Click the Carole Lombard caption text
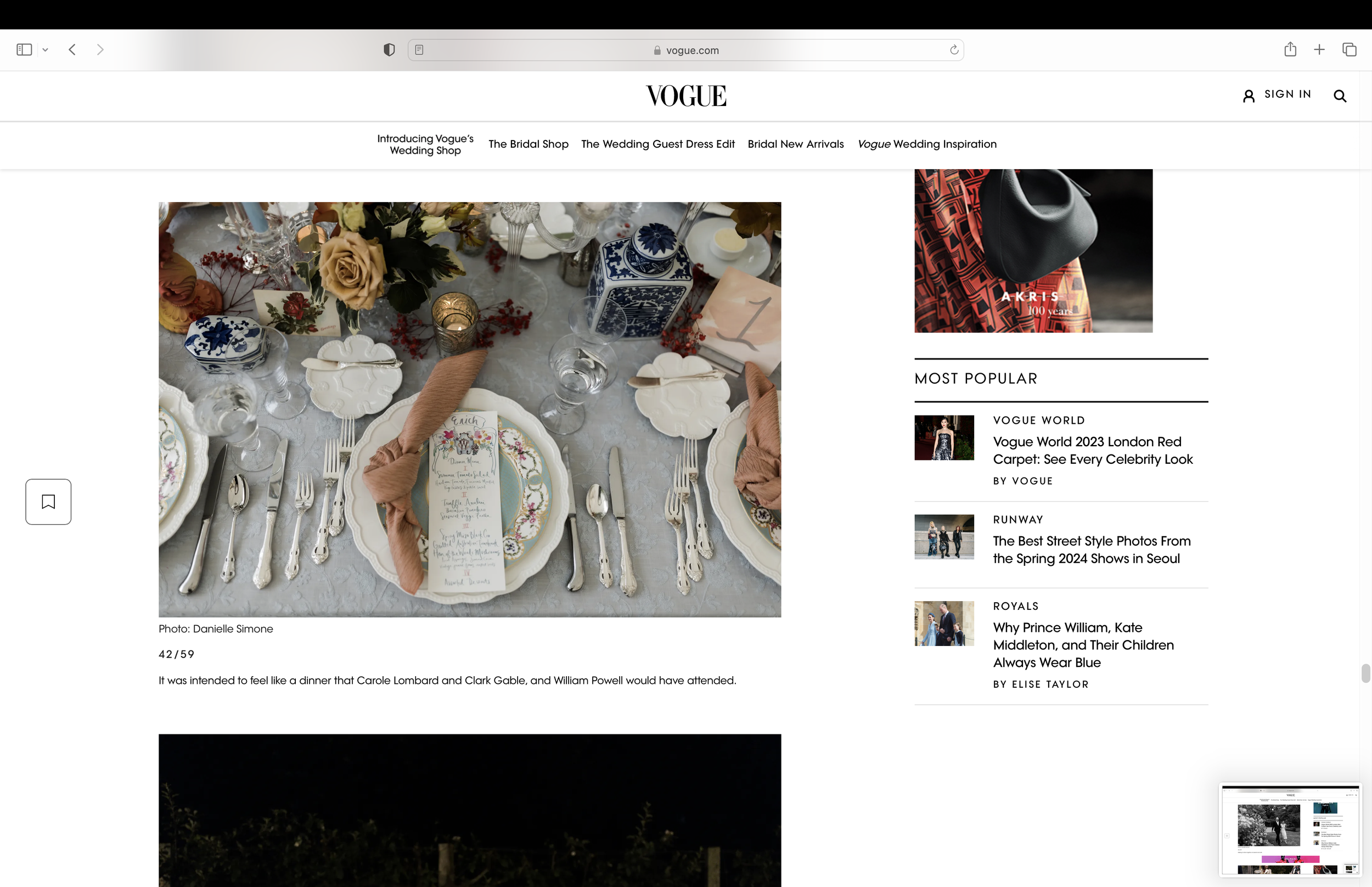 pyautogui.click(x=447, y=680)
